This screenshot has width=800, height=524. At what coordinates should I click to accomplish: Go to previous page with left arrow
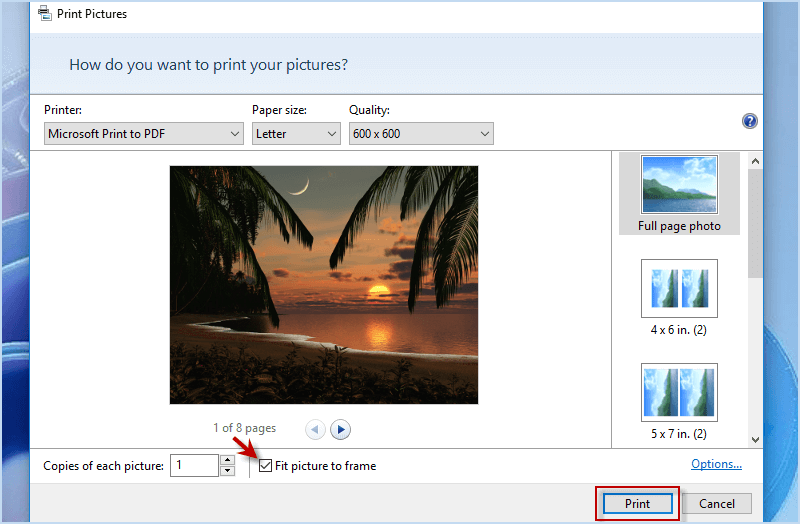click(x=315, y=429)
